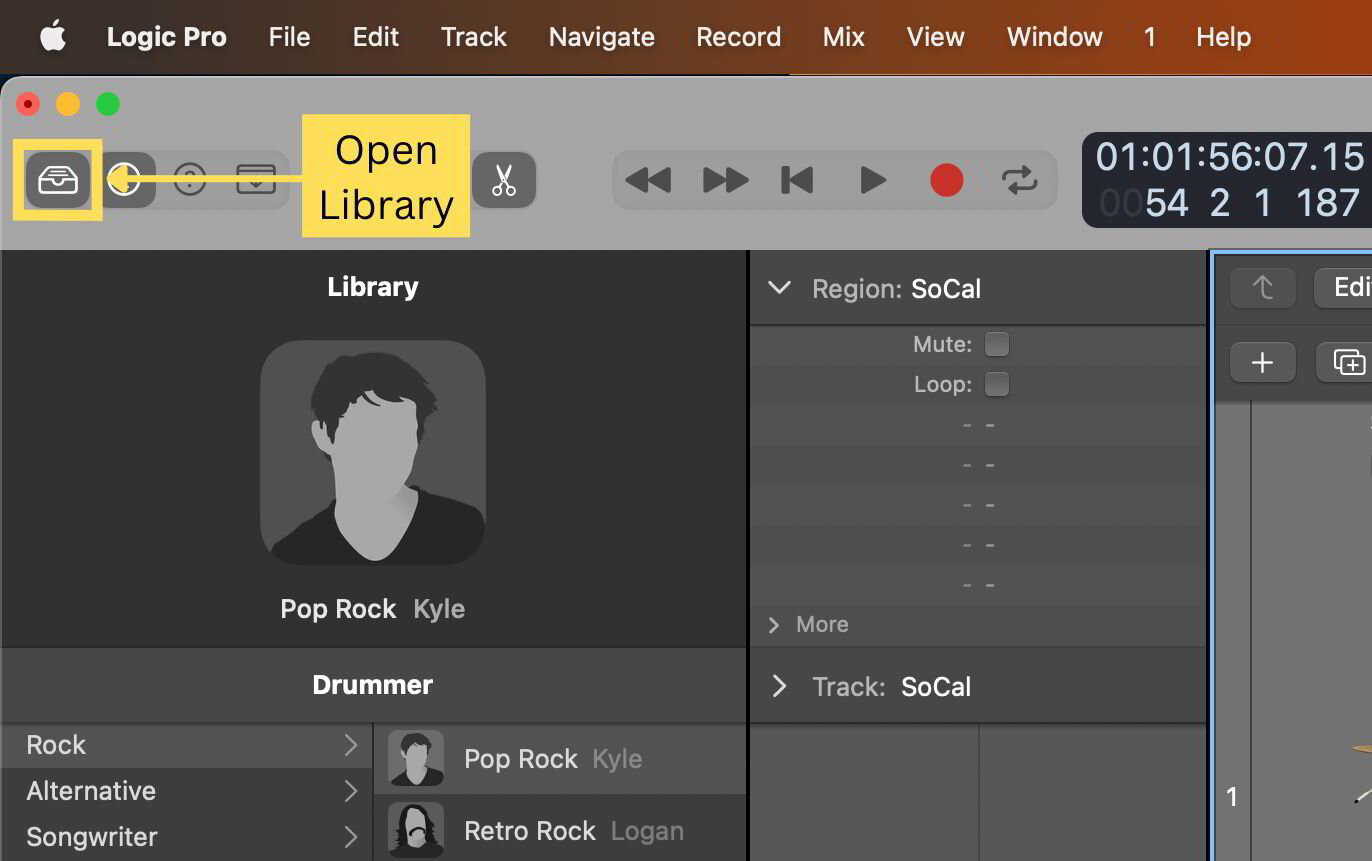The height and width of the screenshot is (861, 1372).
Task: Select the scissors split tool
Action: 504,180
